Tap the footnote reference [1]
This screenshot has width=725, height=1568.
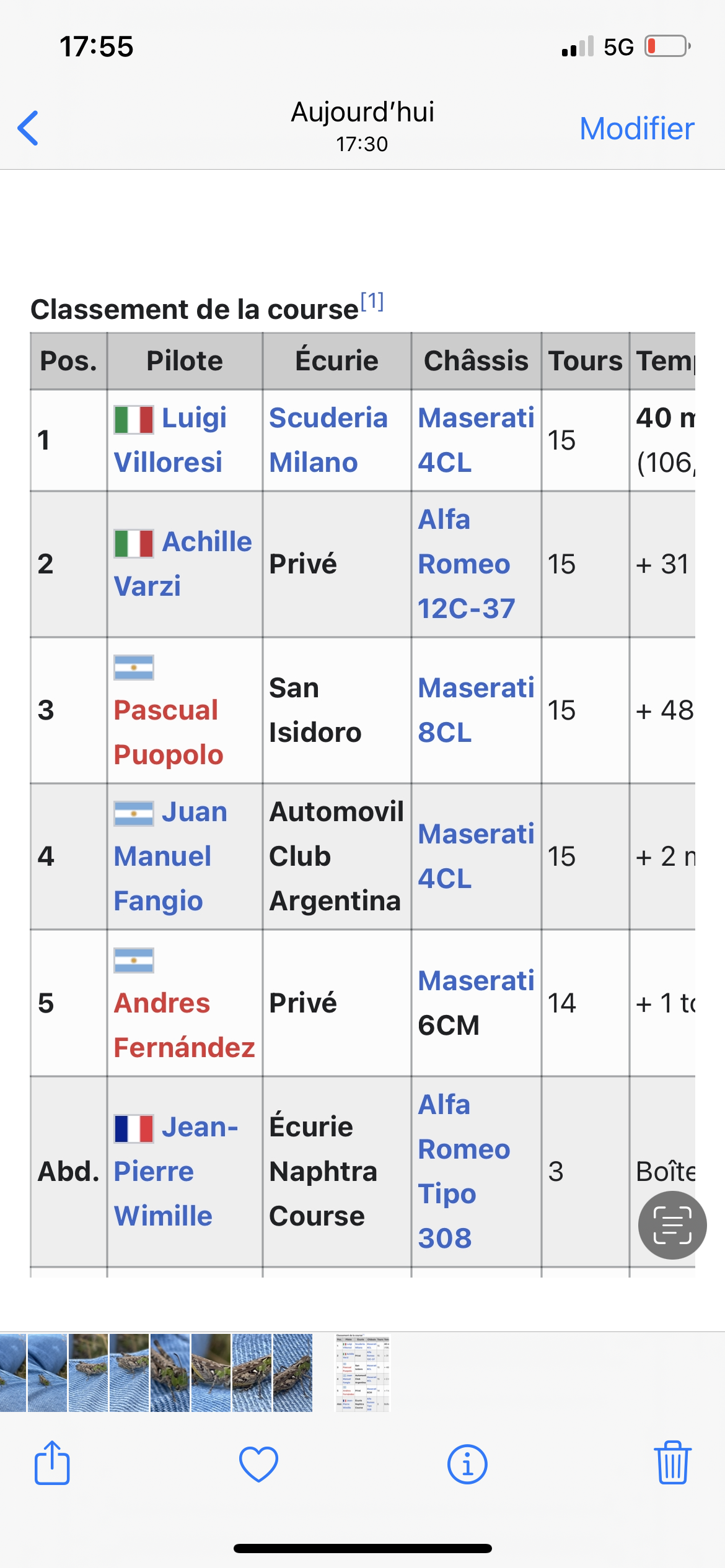372,302
